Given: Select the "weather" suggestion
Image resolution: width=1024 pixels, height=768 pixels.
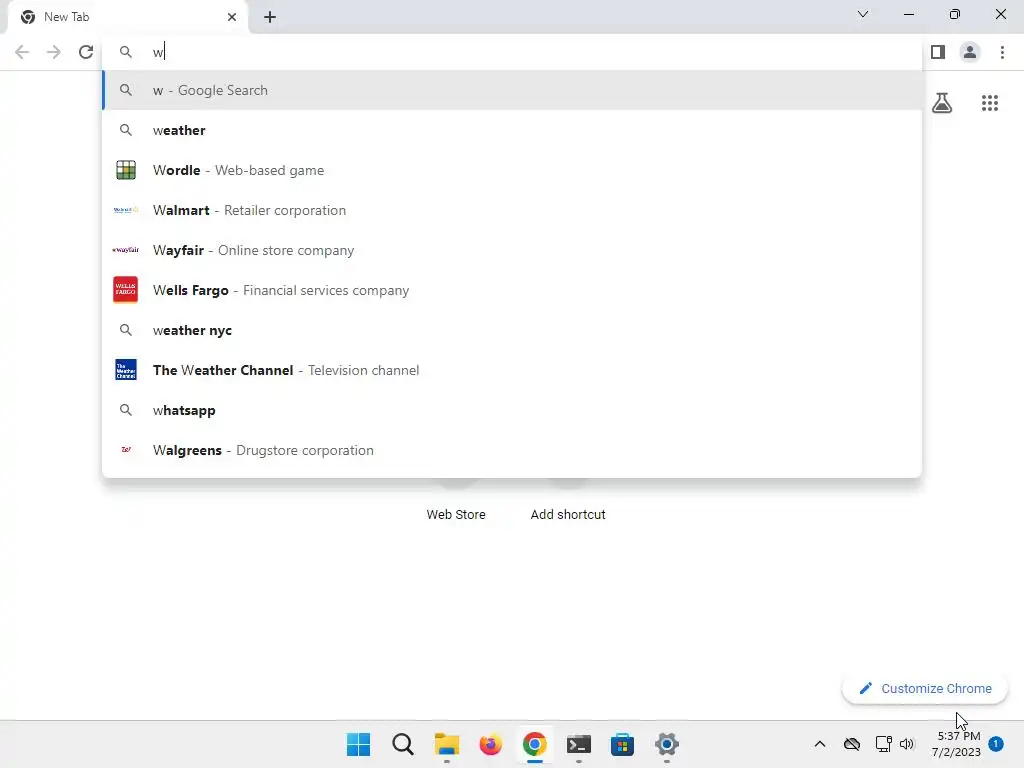Looking at the screenshot, I should coord(512,130).
